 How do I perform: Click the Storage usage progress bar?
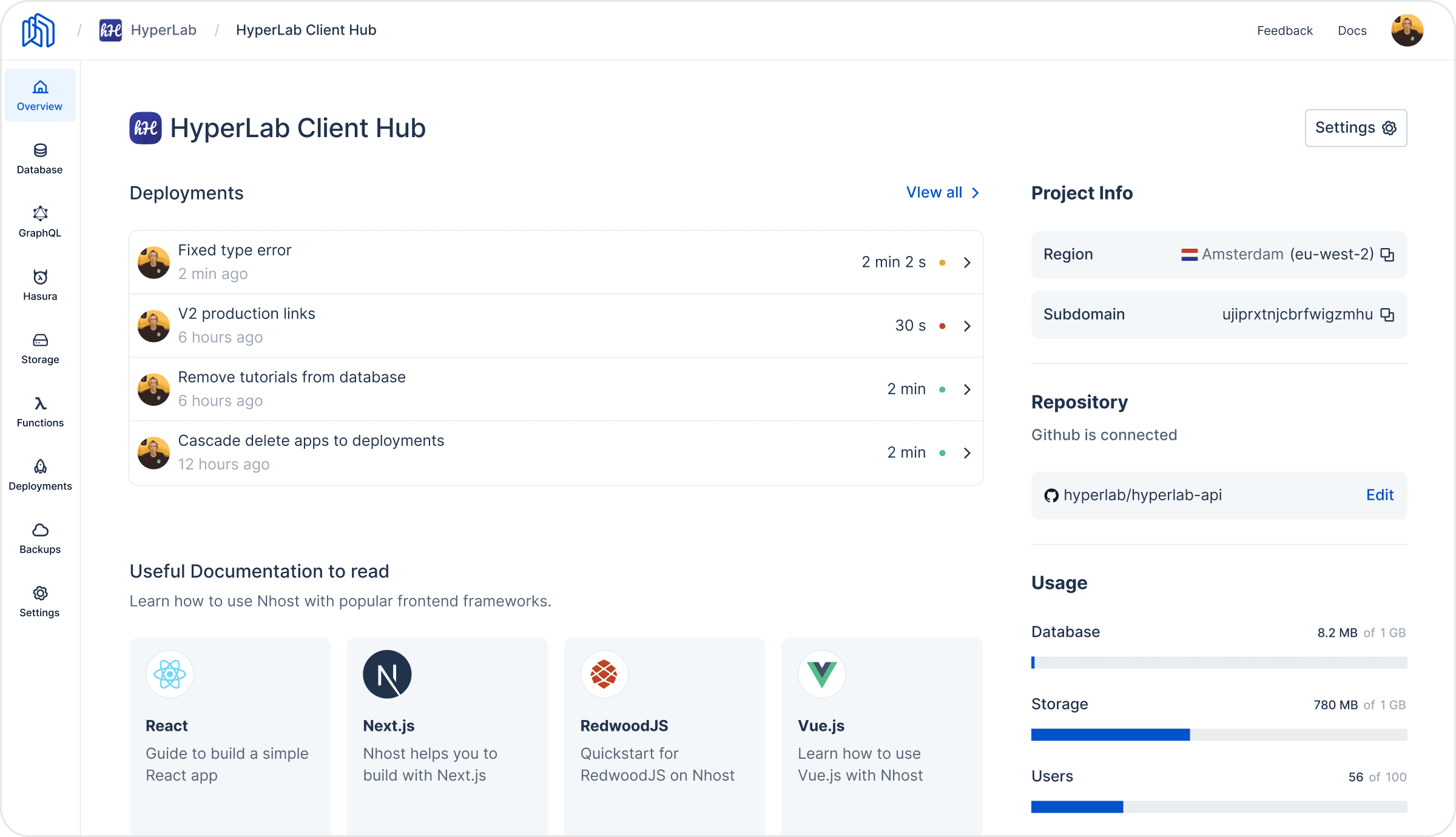click(x=1219, y=734)
